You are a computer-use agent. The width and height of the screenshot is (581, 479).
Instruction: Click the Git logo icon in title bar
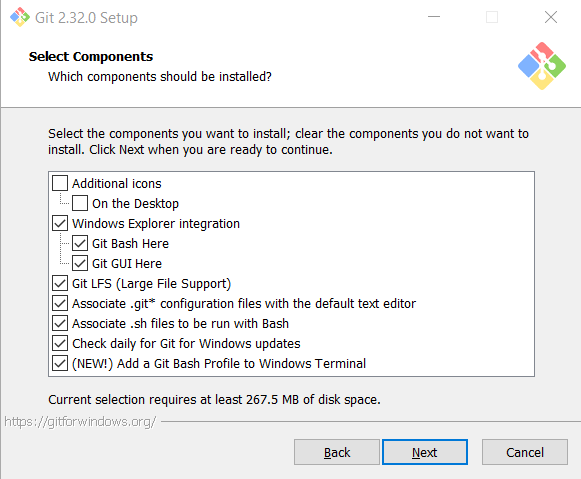tap(20, 17)
